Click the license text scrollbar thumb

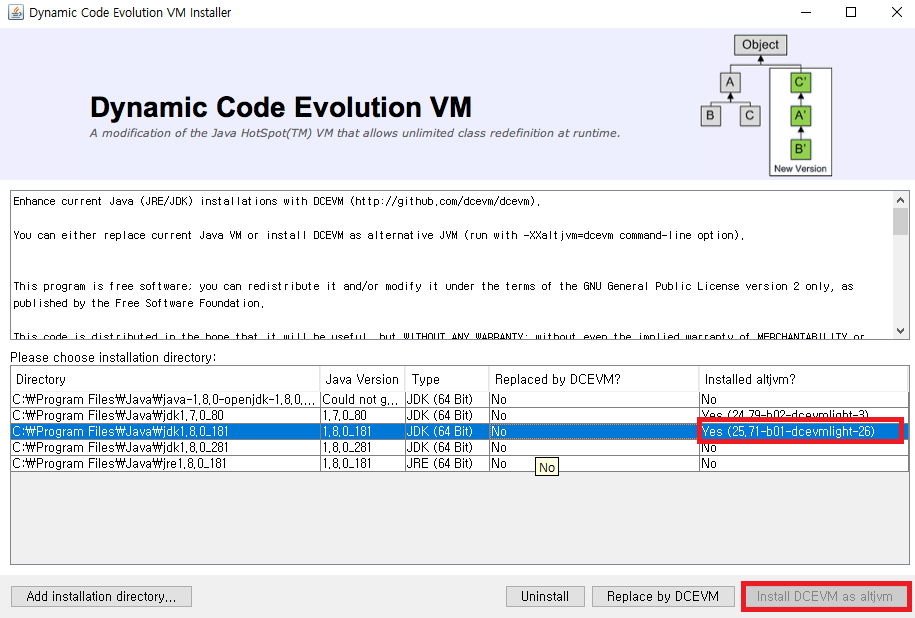point(900,222)
